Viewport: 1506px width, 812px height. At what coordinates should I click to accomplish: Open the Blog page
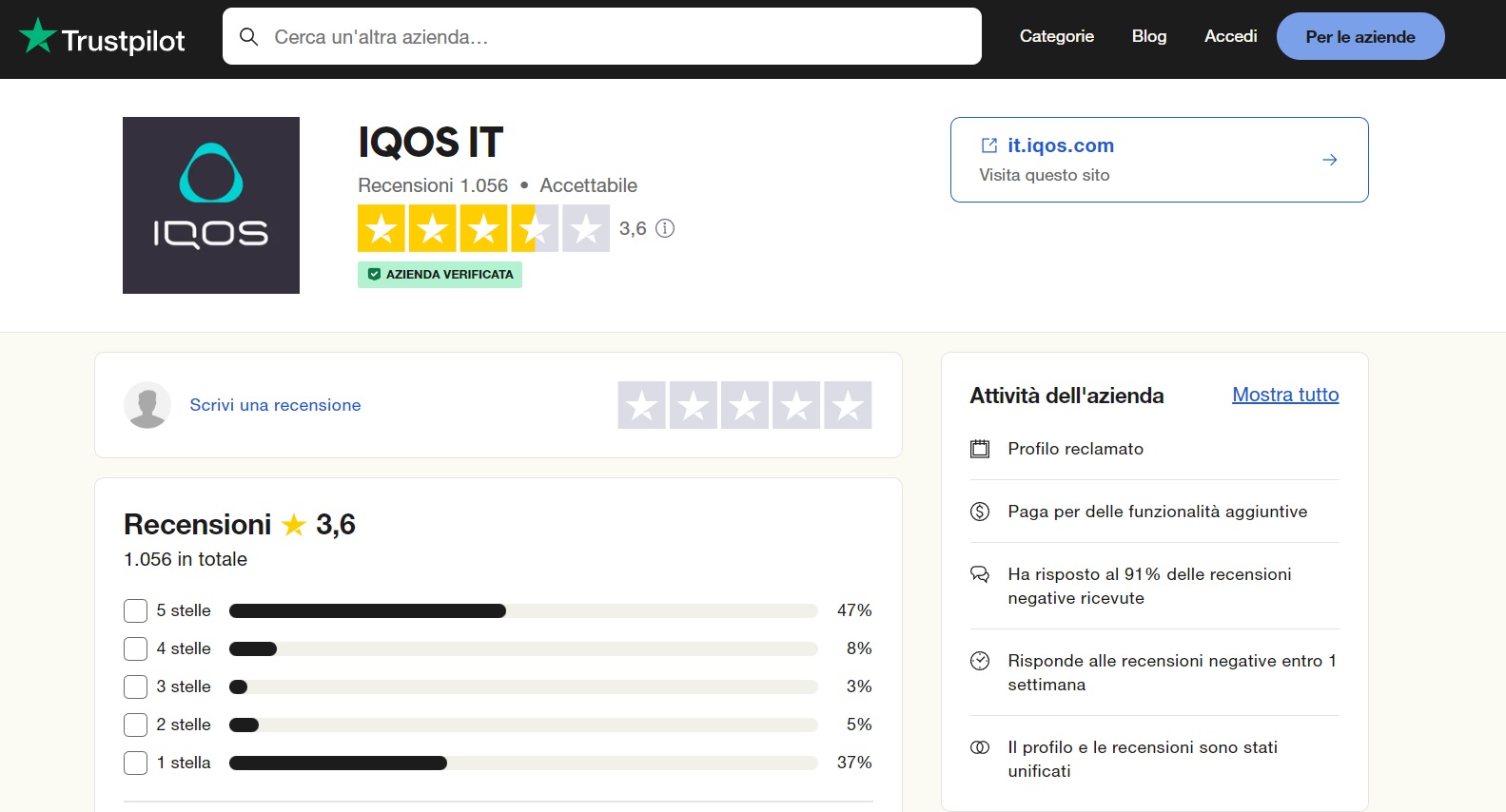1148,36
